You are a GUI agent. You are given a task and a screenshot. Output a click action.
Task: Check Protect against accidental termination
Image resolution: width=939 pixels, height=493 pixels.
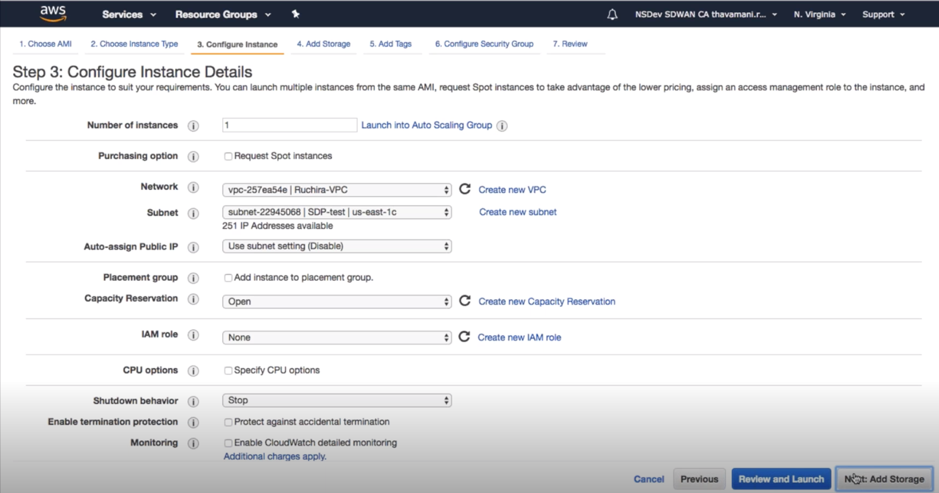tap(228, 422)
